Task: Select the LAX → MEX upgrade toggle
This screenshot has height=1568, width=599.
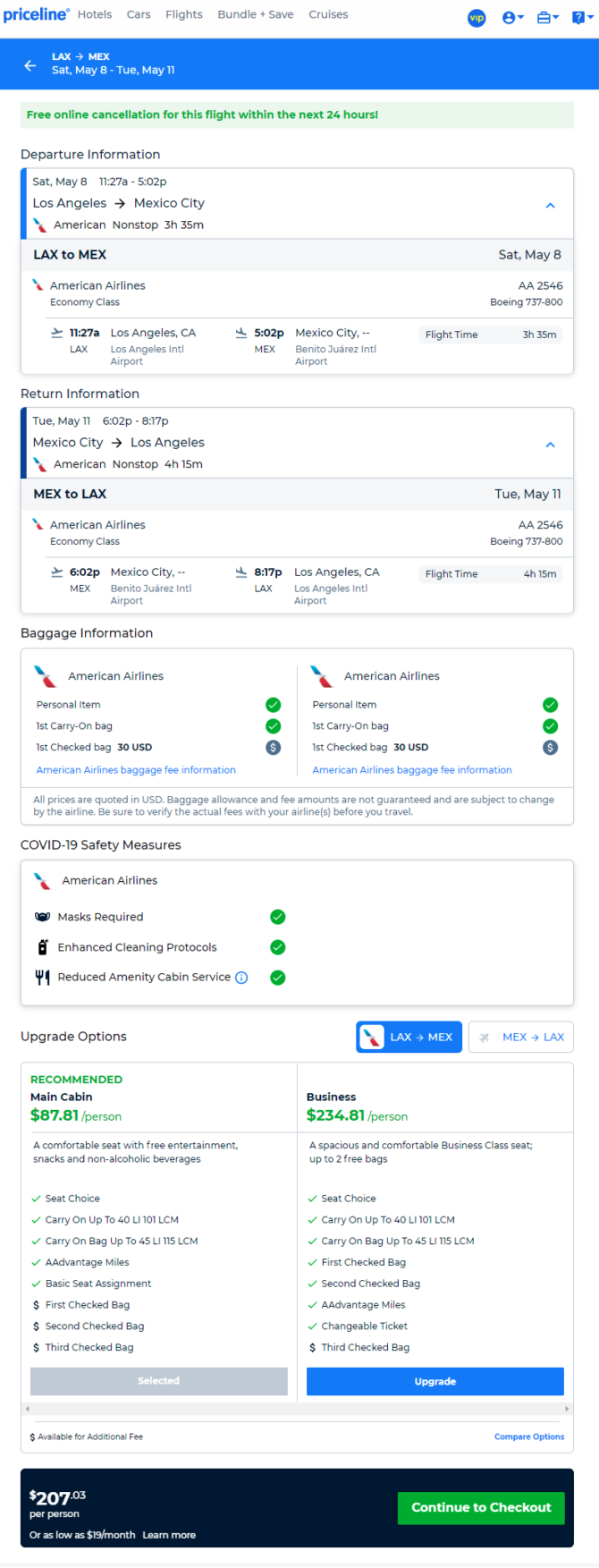Action: coord(409,1038)
